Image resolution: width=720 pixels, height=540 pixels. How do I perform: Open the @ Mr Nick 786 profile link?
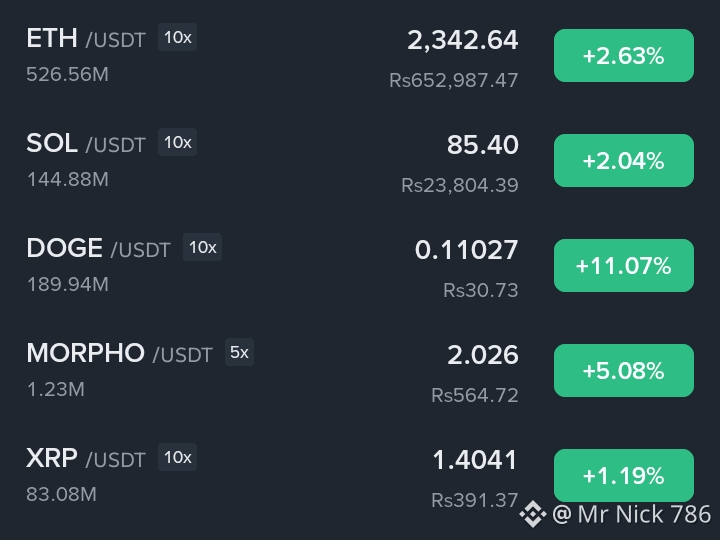pyautogui.click(x=631, y=514)
